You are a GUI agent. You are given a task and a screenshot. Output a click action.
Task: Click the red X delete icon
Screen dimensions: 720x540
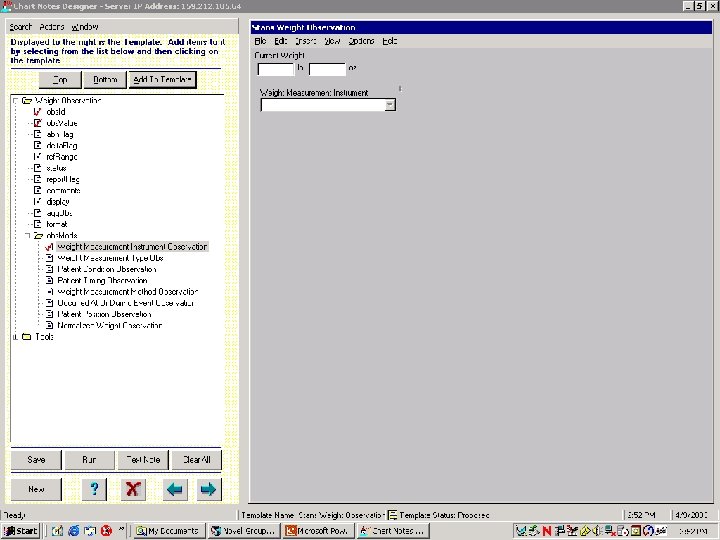(x=132, y=489)
